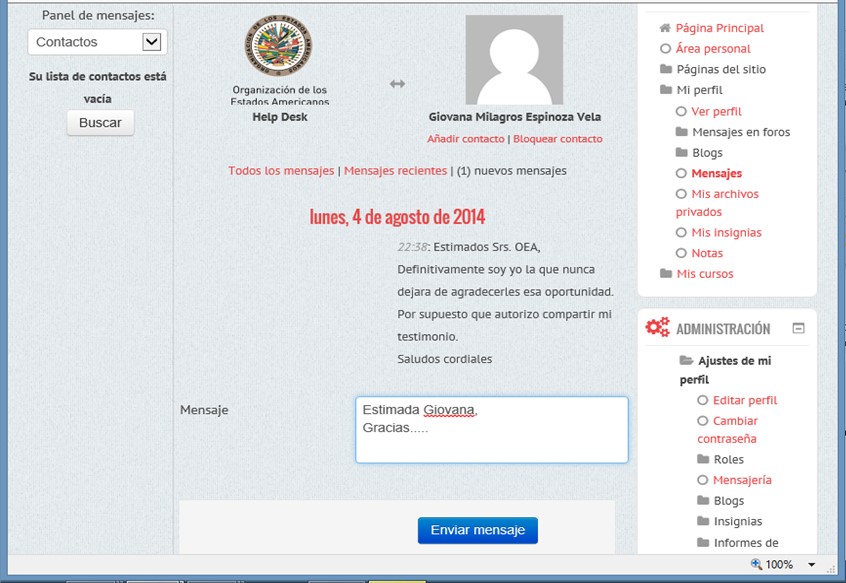Open Editar perfil in administration tree
Image resolution: width=846 pixels, height=583 pixels.
[744, 400]
